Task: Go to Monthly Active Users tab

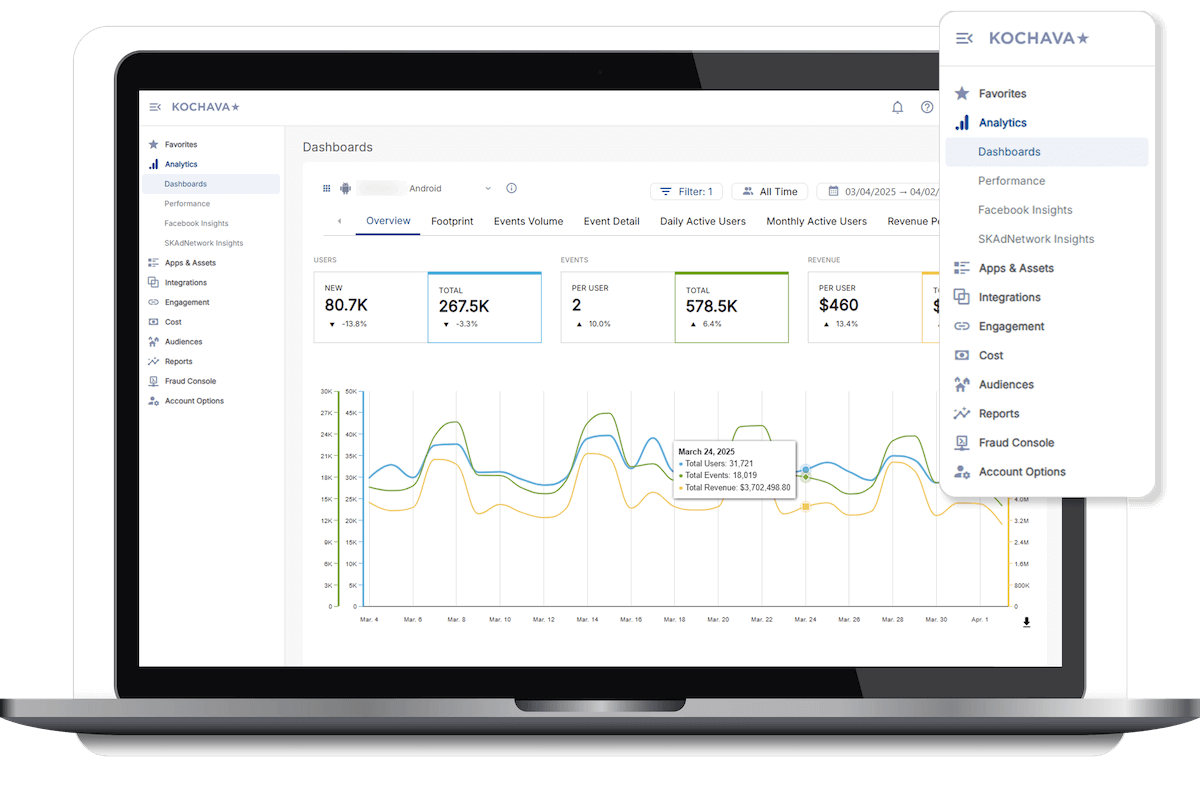Action: (816, 221)
